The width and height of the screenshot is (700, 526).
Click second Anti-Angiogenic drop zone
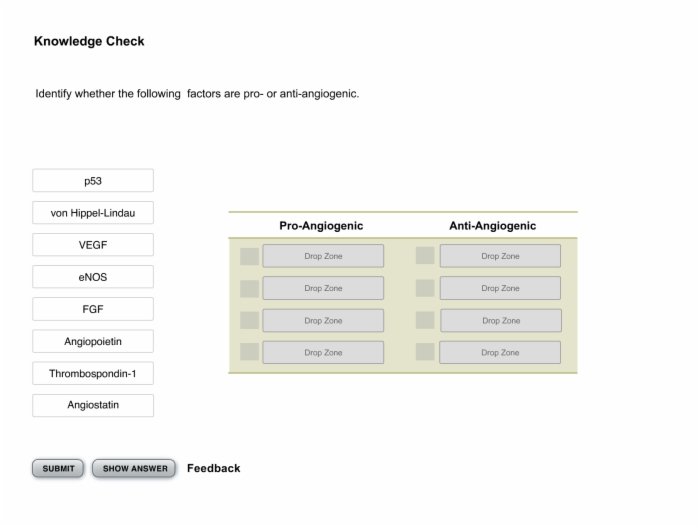[500, 288]
